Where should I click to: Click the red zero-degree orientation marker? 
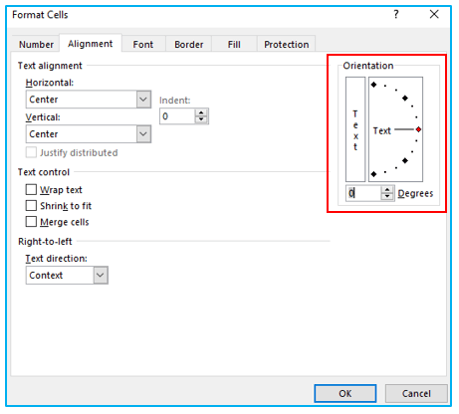tap(418, 129)
